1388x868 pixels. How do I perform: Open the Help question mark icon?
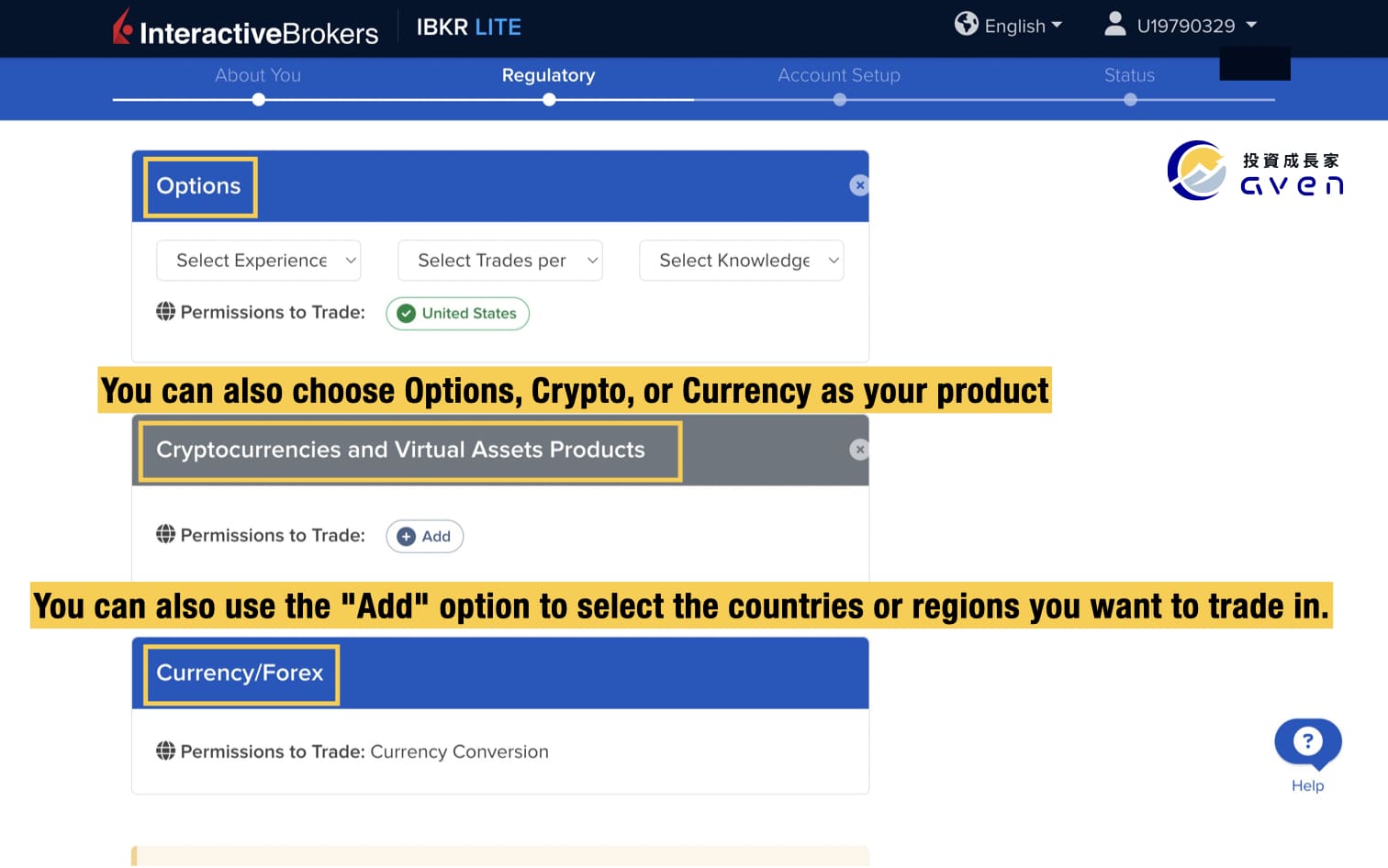[x=1307, y=743]
